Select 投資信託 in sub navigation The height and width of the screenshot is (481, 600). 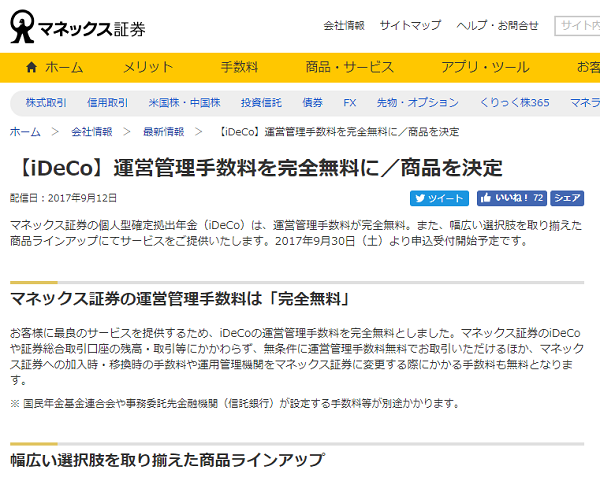[261, 103]
